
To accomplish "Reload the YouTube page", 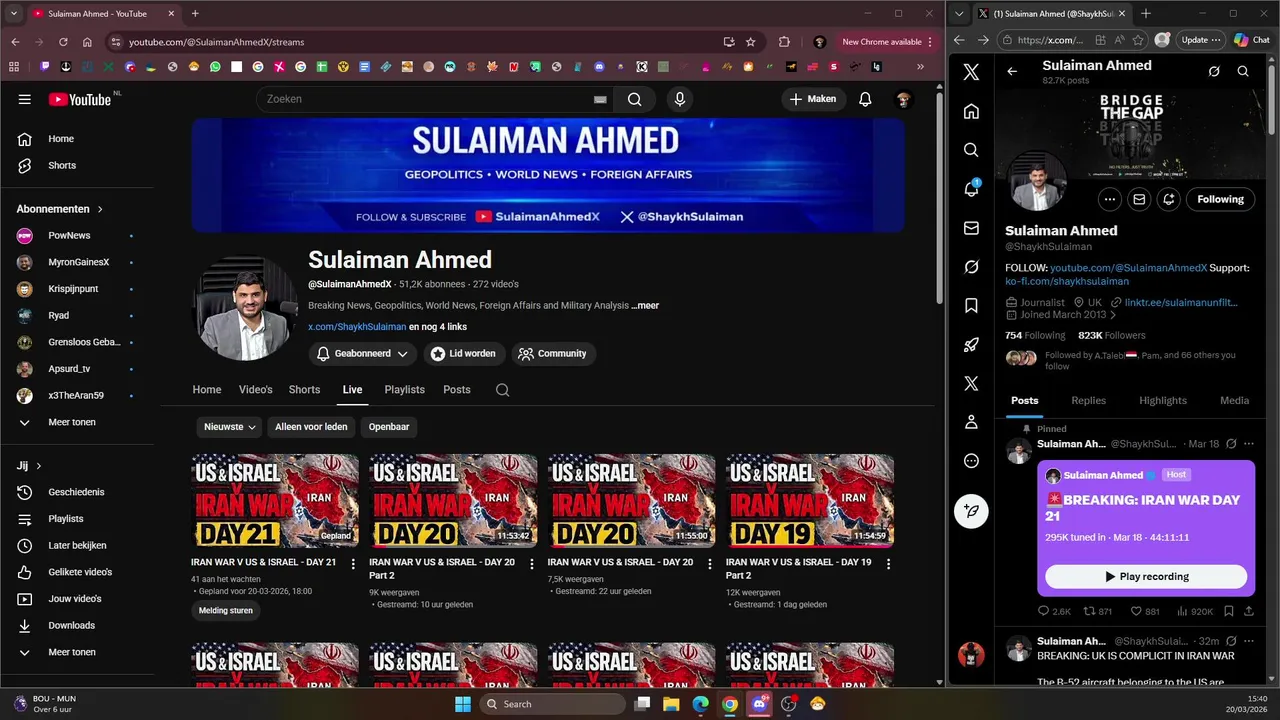I will (x=63, y=42).
